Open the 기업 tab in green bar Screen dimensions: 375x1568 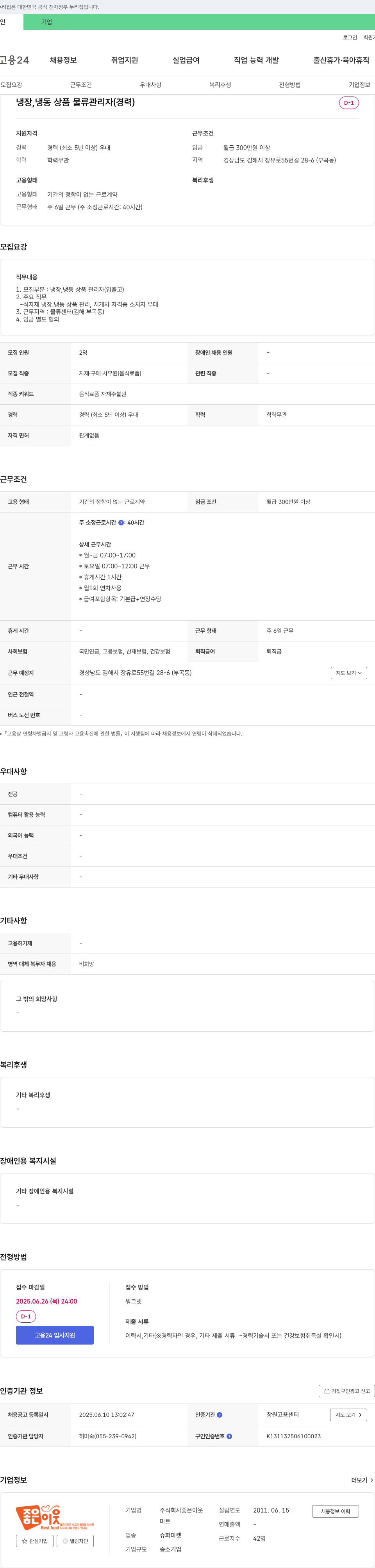coord(47,22)
